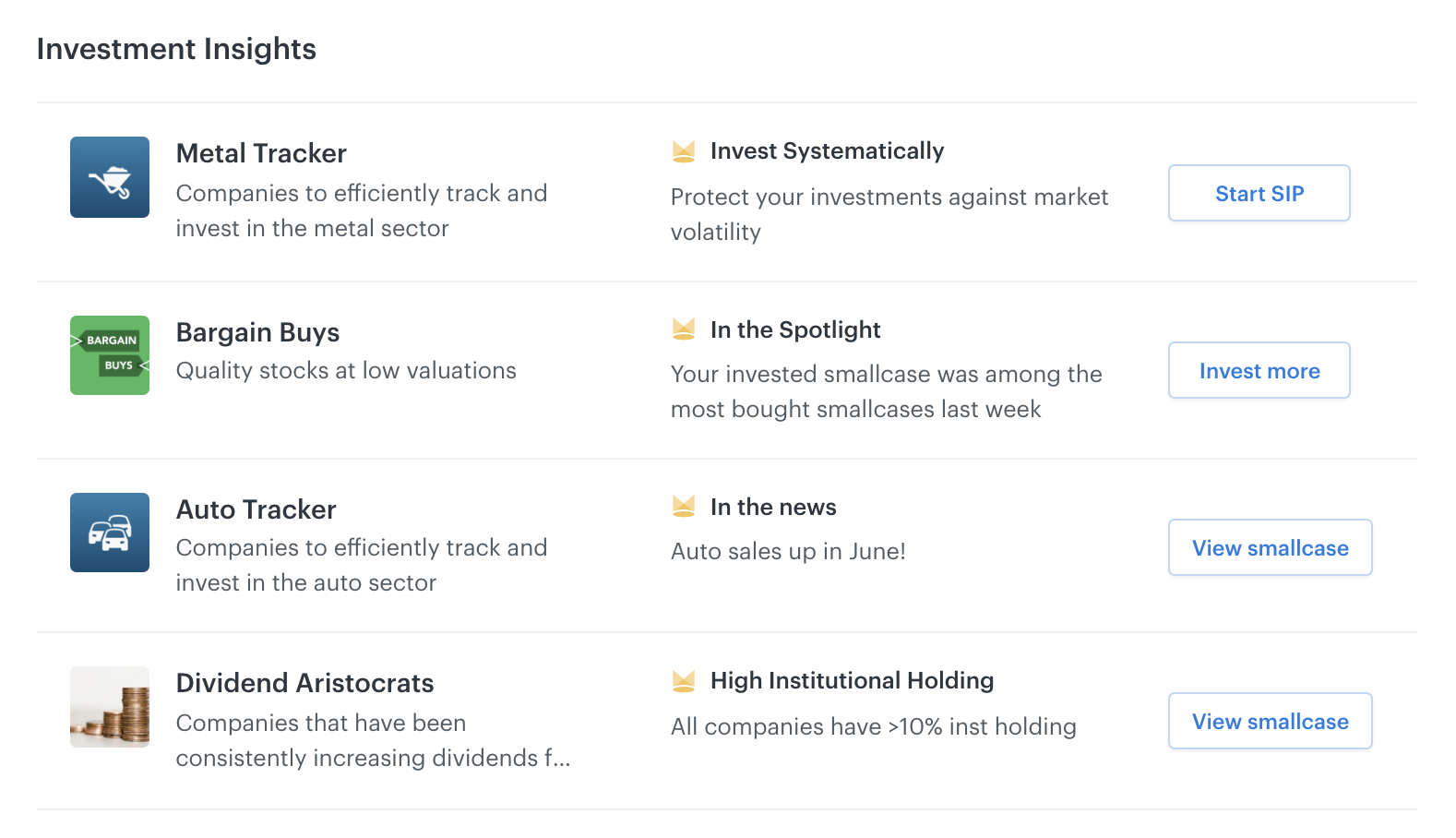View smallcase for Dividend Aristocrats
The width and height of the screenshot is (1456, 838).
(1271, 721)
